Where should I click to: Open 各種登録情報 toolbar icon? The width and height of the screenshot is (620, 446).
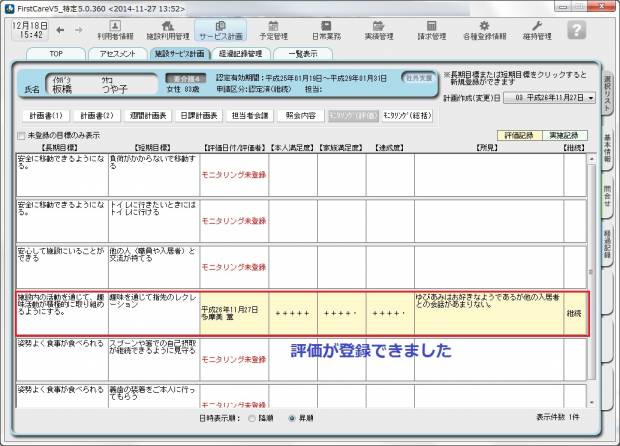488,29
